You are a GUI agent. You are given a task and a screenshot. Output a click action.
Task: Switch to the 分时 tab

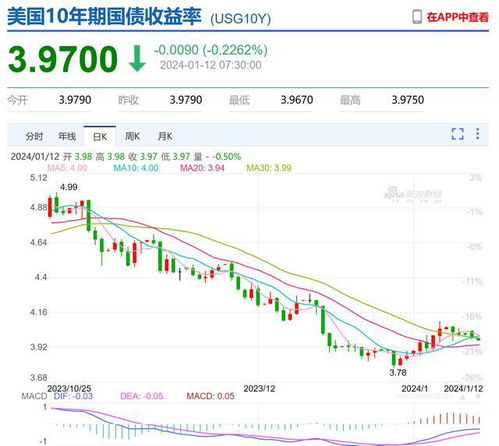click(34, 136)
